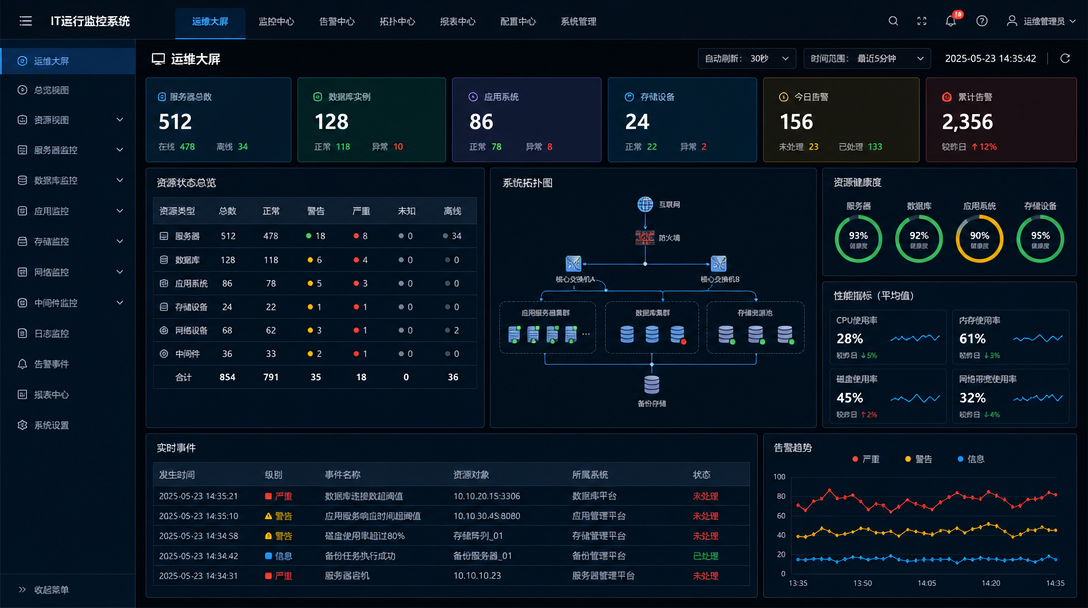
Task: Click the 核心交换机B switch icon
Action: click(x=718, y=264)
